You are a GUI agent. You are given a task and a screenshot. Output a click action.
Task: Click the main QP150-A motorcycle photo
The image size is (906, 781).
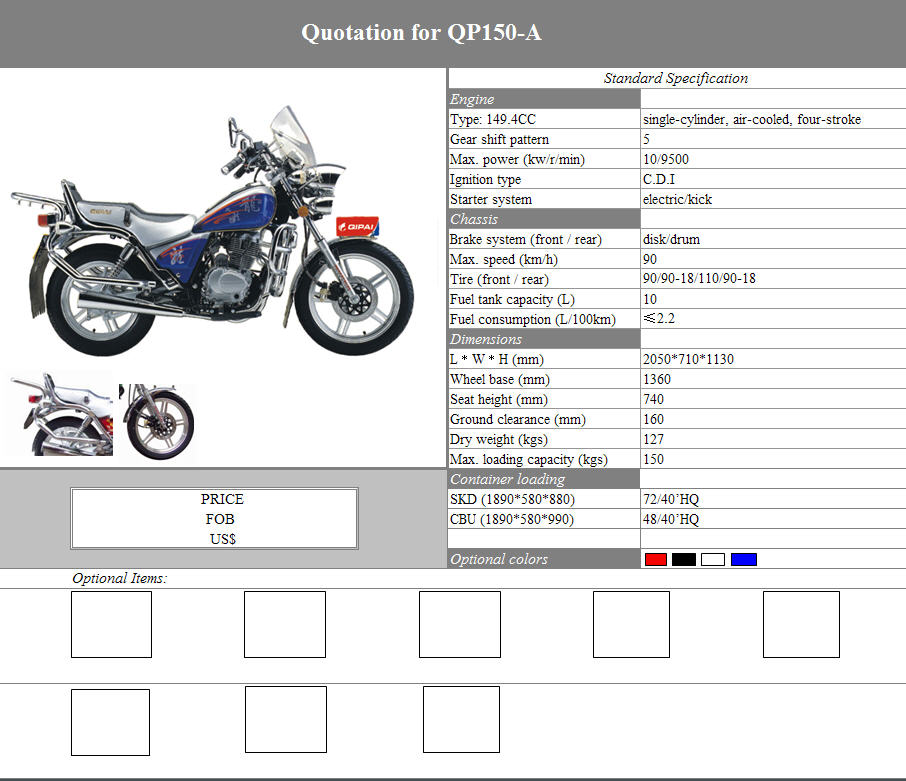(212, 230)
